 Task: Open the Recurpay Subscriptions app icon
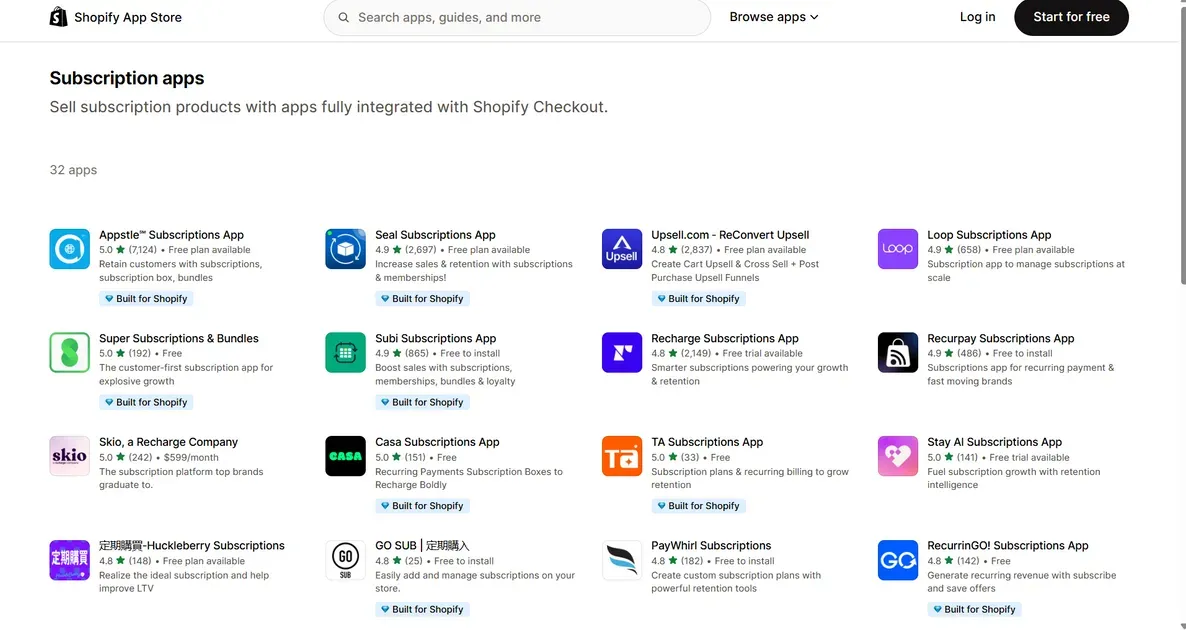[898, 352]
